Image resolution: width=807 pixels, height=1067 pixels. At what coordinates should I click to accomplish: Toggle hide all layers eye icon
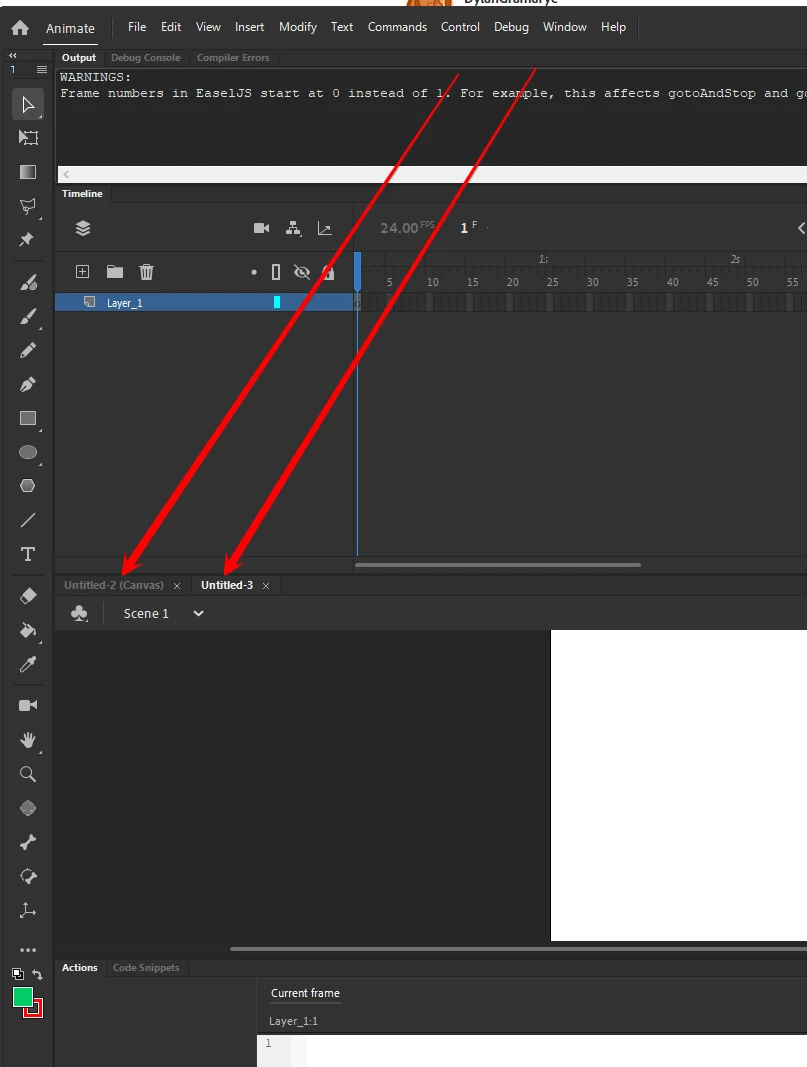point(301,272)
